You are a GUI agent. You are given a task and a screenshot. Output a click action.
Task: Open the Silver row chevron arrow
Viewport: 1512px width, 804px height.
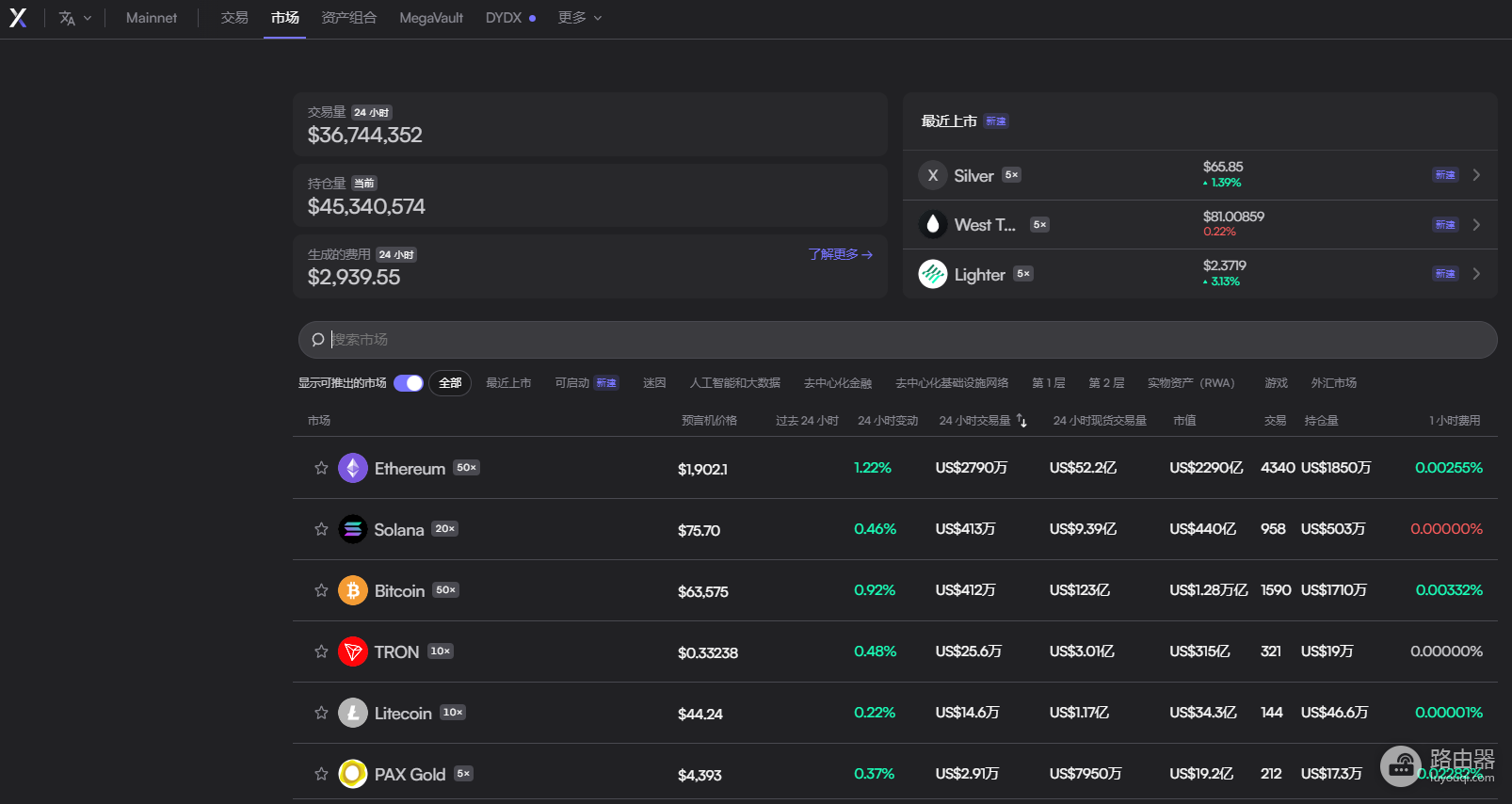(1476, 175)
